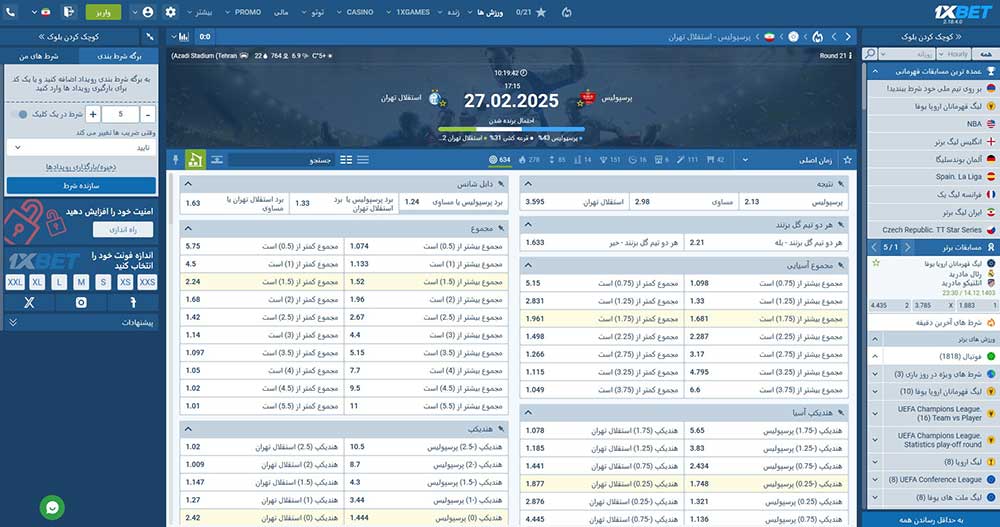
Task: Collapse the دابل شانس market section
Action: pos(188,184)
